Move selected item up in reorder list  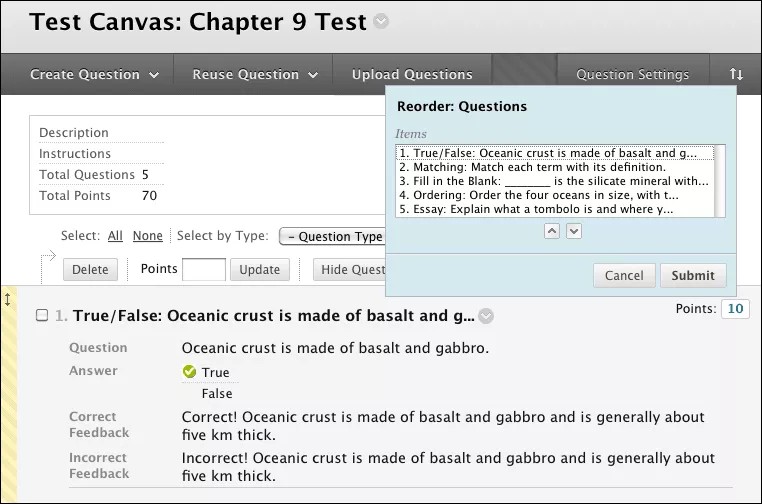click(x=552, y=231)
